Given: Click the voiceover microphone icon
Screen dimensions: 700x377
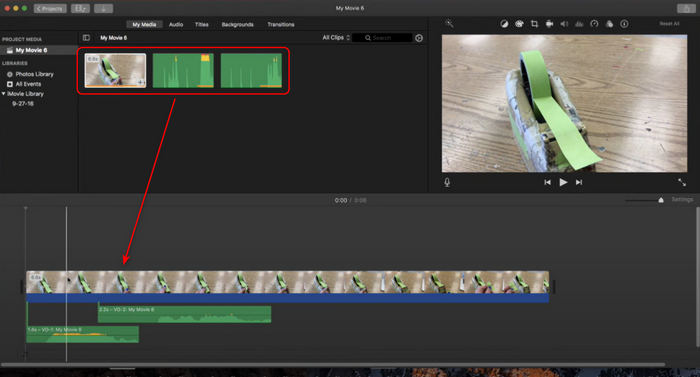Looking at the screenshot, I should 447,182.
